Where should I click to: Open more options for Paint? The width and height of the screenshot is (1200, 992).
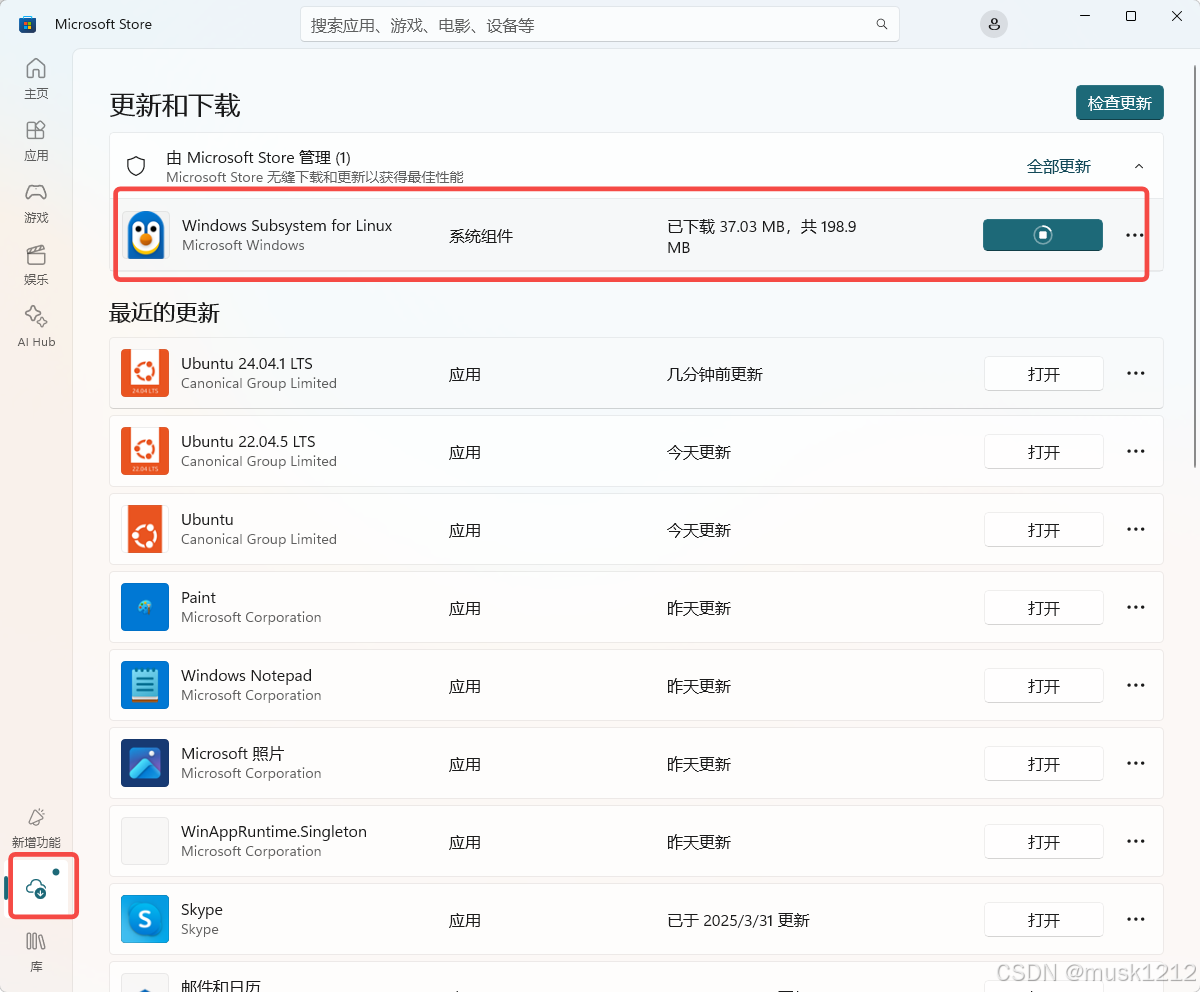tap(1135, 607)
